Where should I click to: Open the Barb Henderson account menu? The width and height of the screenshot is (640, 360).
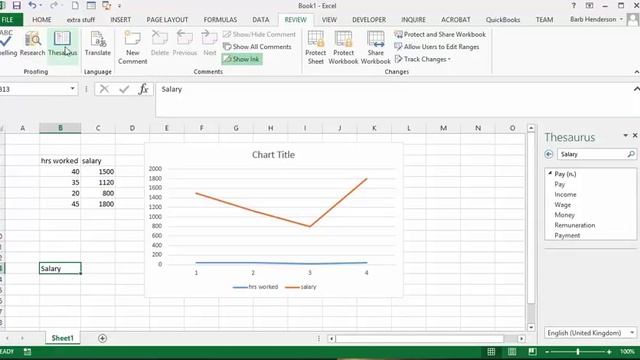596,19
